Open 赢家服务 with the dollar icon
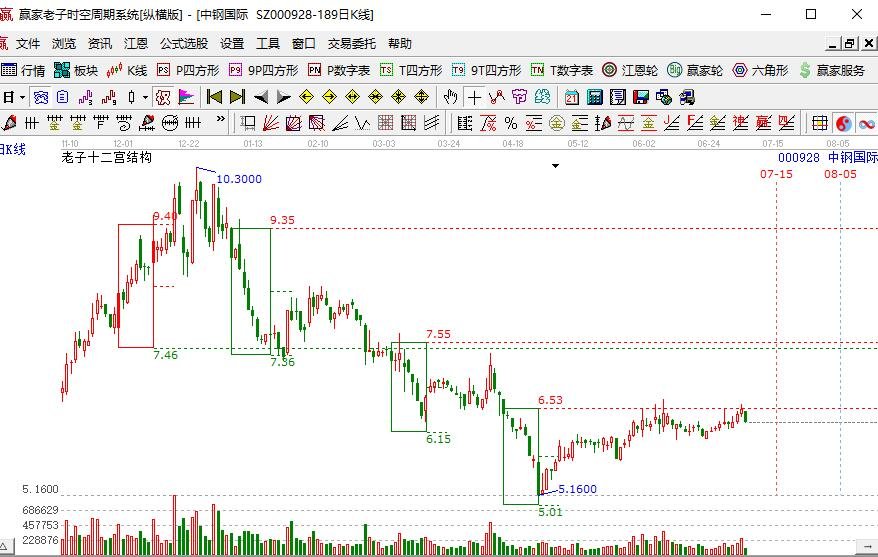The height and width of the screenshot is (557, 878). click(832, 70)
